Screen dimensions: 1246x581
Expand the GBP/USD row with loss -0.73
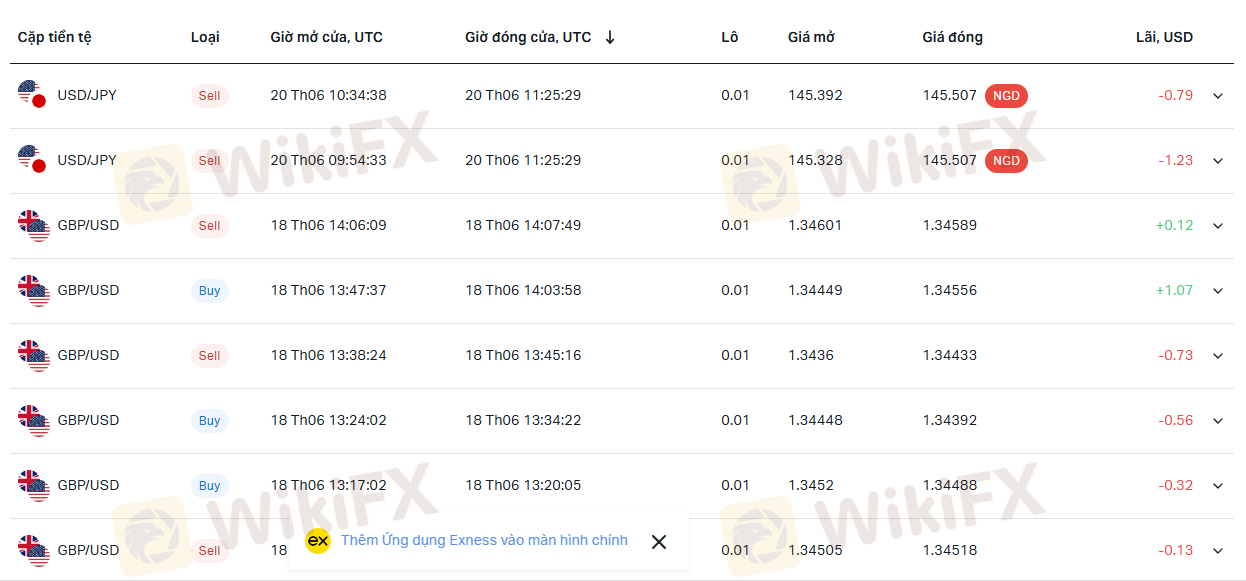pos(1217,356)
